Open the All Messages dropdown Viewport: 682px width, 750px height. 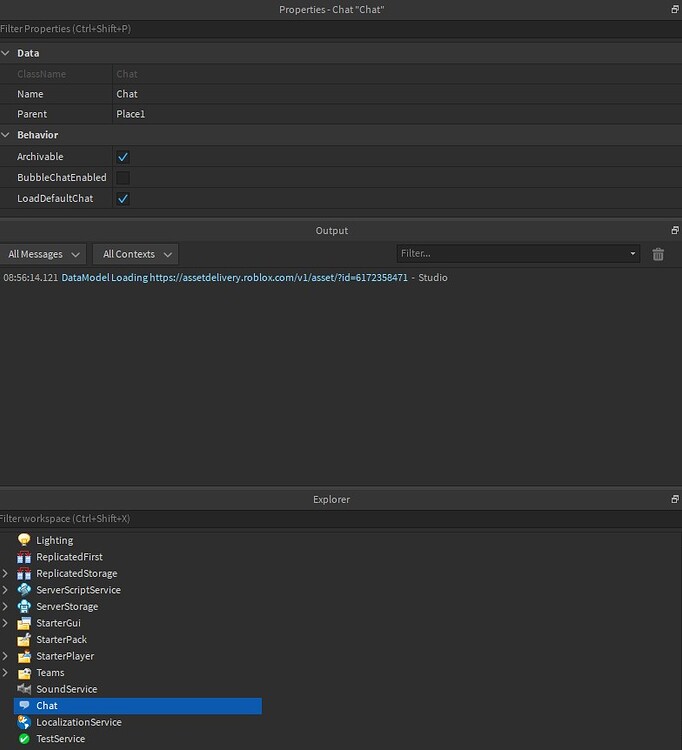[44, 254]
